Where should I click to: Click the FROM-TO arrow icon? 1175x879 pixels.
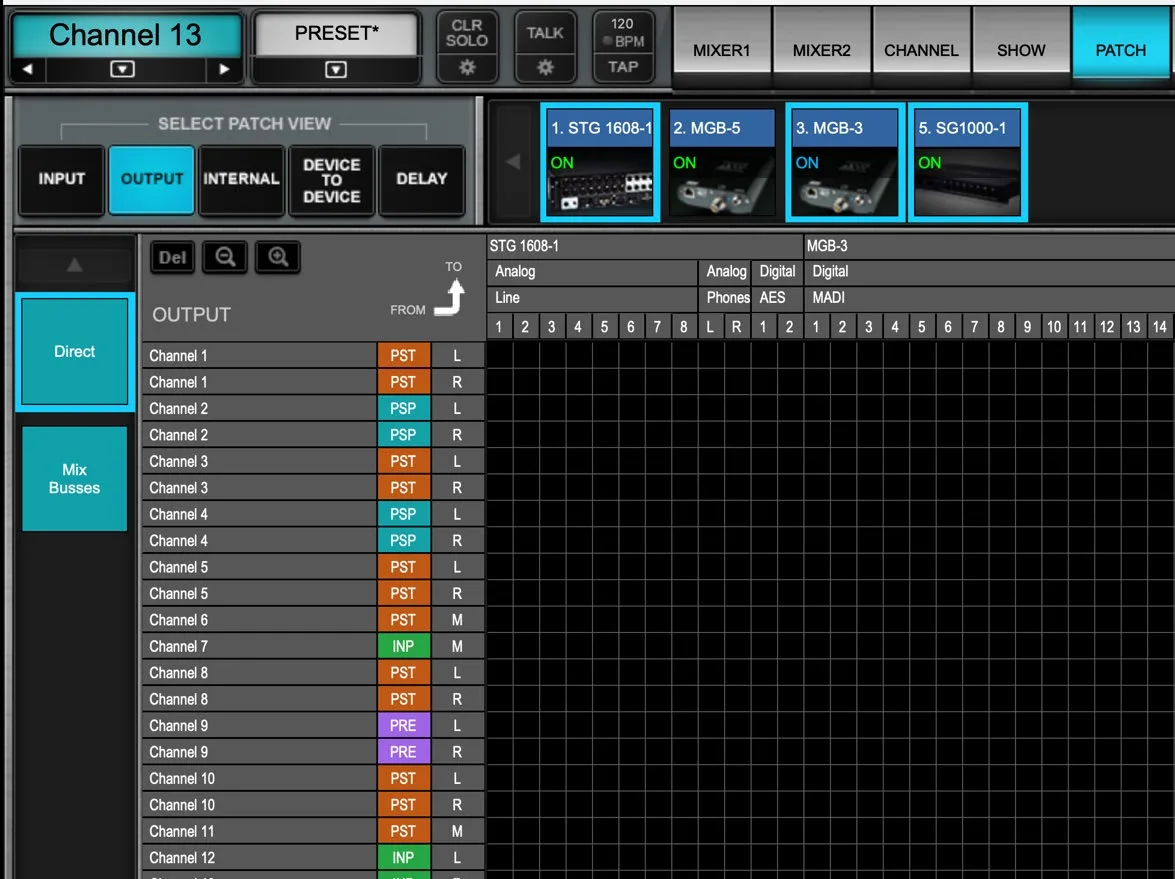click(x=450, y=297)
